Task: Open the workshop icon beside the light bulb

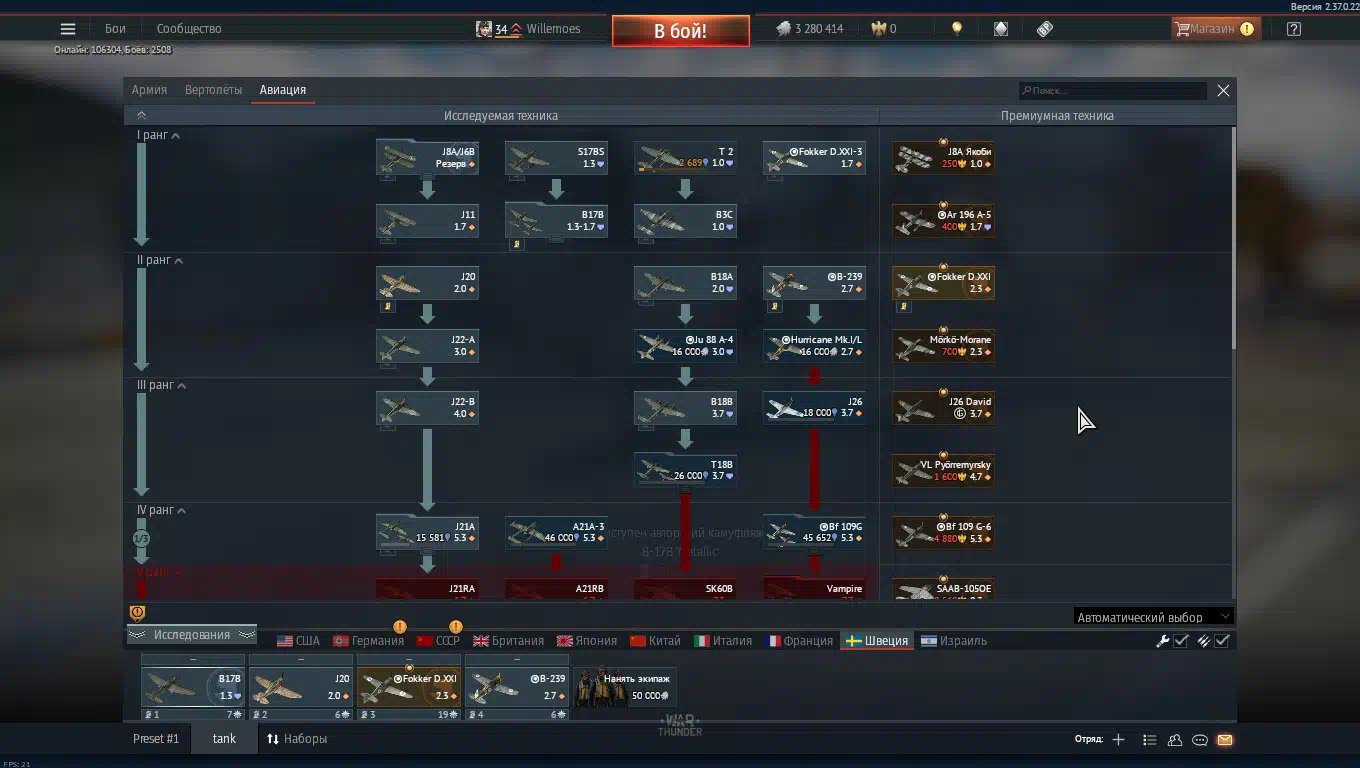Action: [x=1001, y=29]
